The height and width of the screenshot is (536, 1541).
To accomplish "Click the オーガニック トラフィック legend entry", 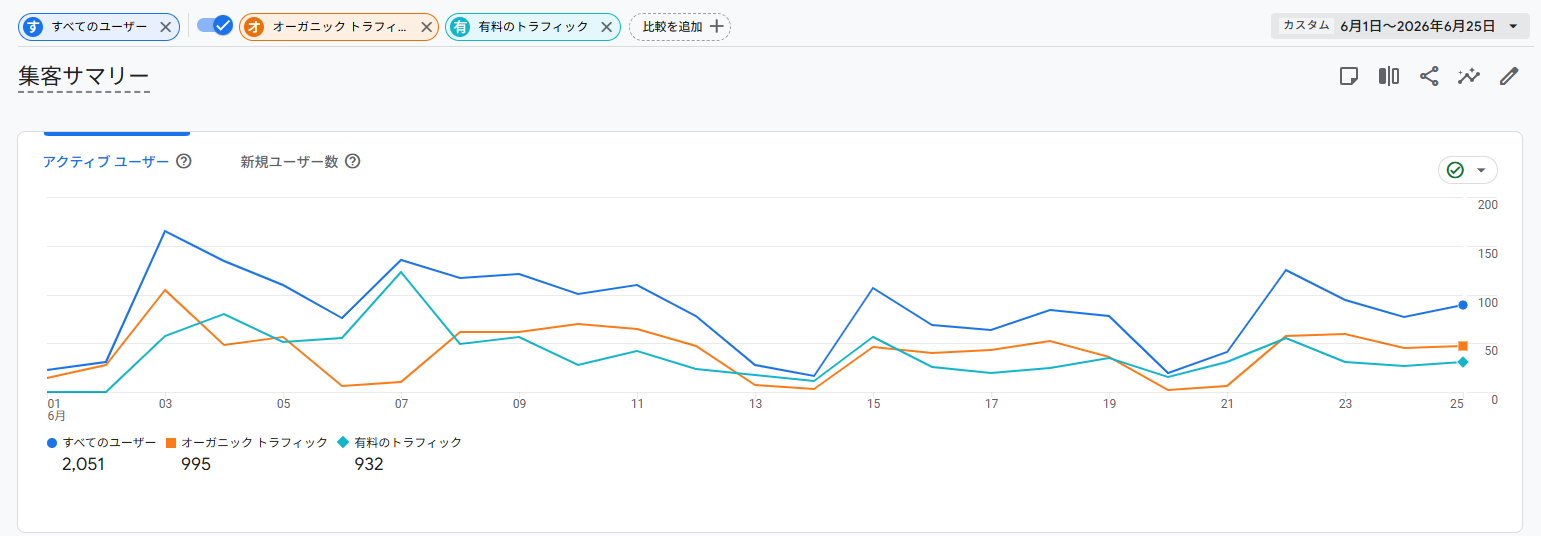I will click(247, 442).
